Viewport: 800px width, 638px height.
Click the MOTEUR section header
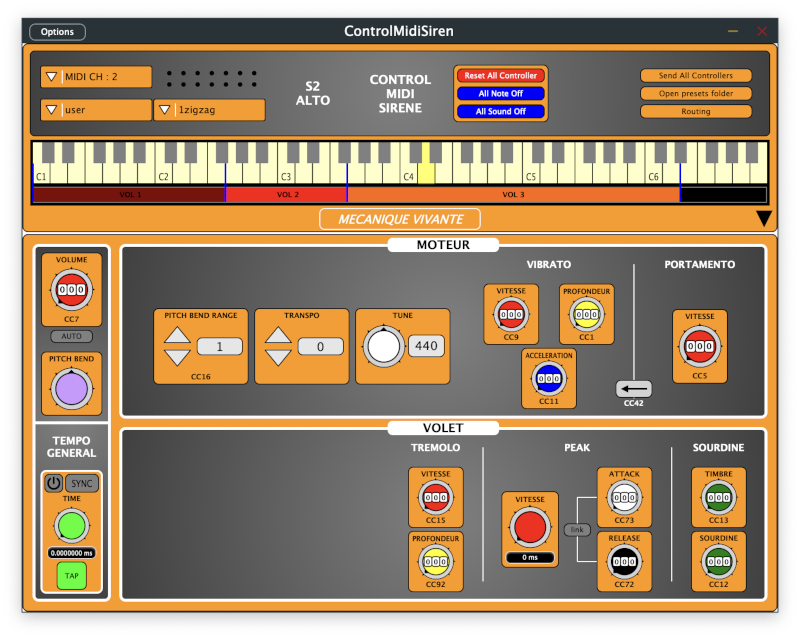pos(444,245)
